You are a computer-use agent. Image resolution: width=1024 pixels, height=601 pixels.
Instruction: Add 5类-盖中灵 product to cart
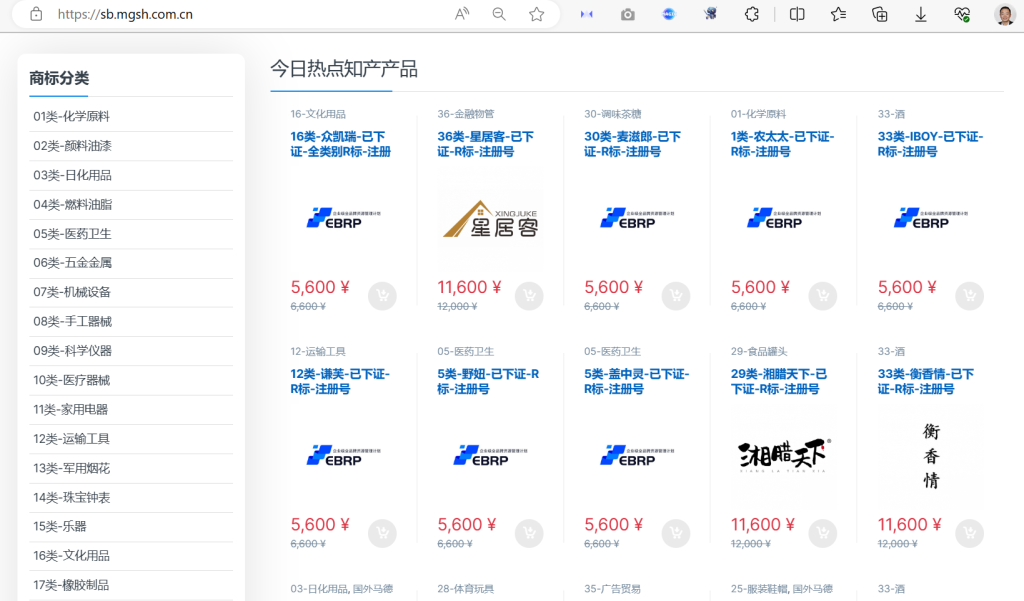pyautogui.click(x=676, y=533)
